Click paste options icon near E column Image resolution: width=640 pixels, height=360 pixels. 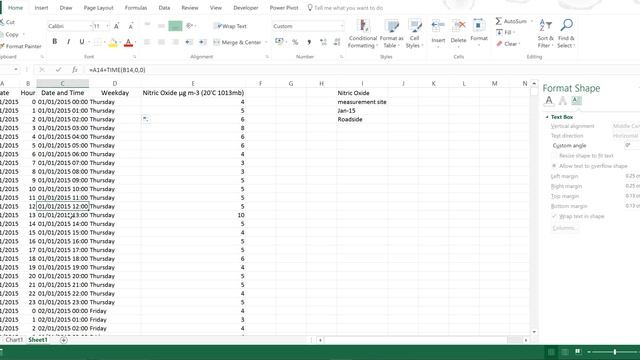pyautogui.click(x=146, y=119)
